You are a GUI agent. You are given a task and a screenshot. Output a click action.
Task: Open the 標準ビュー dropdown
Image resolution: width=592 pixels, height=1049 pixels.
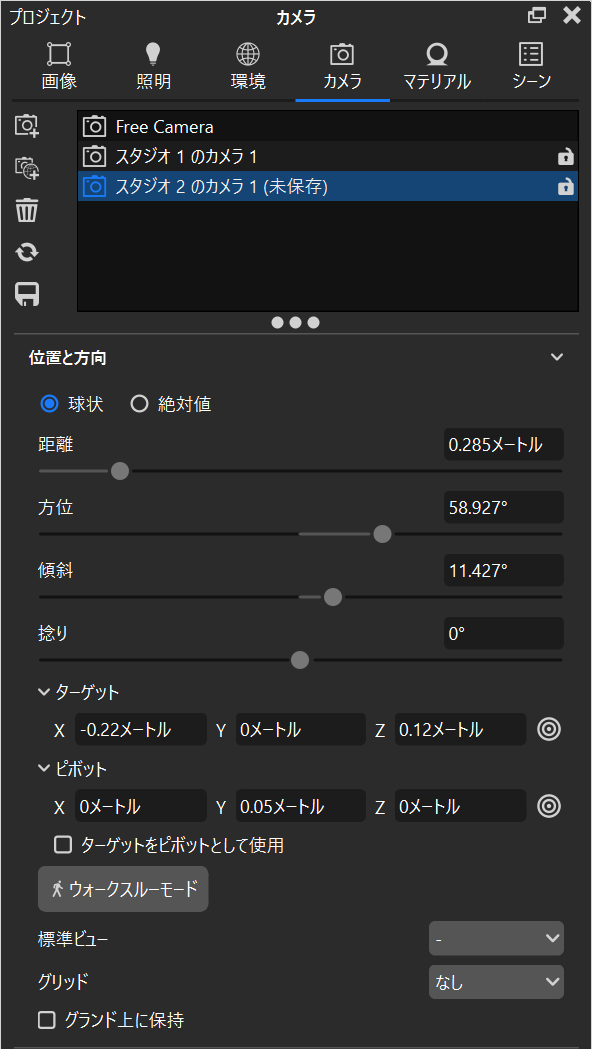[496, 938]
